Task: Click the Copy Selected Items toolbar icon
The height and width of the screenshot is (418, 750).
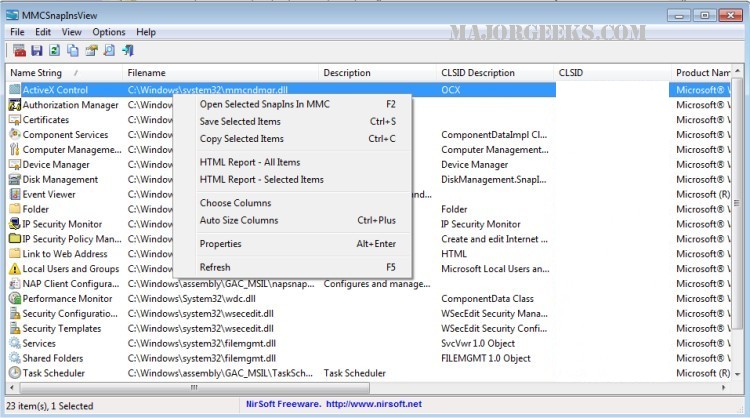Action: [73, 50]
